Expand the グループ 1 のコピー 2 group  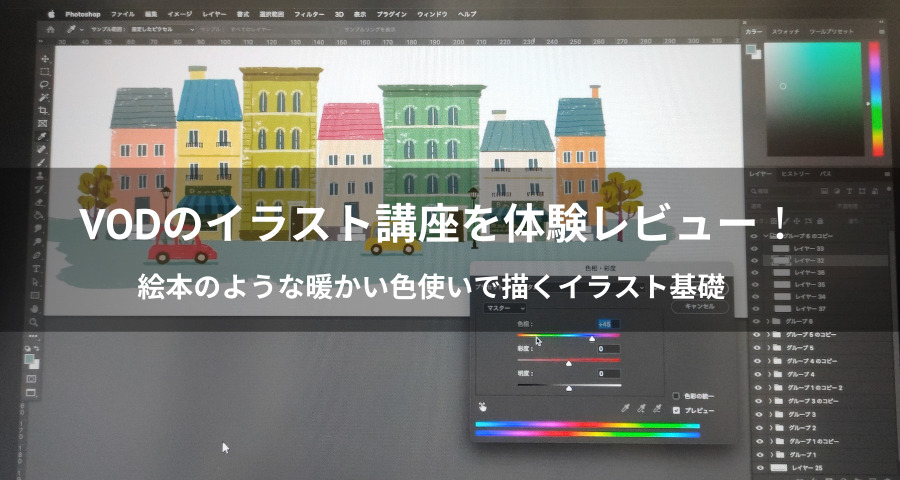point(769,388)
